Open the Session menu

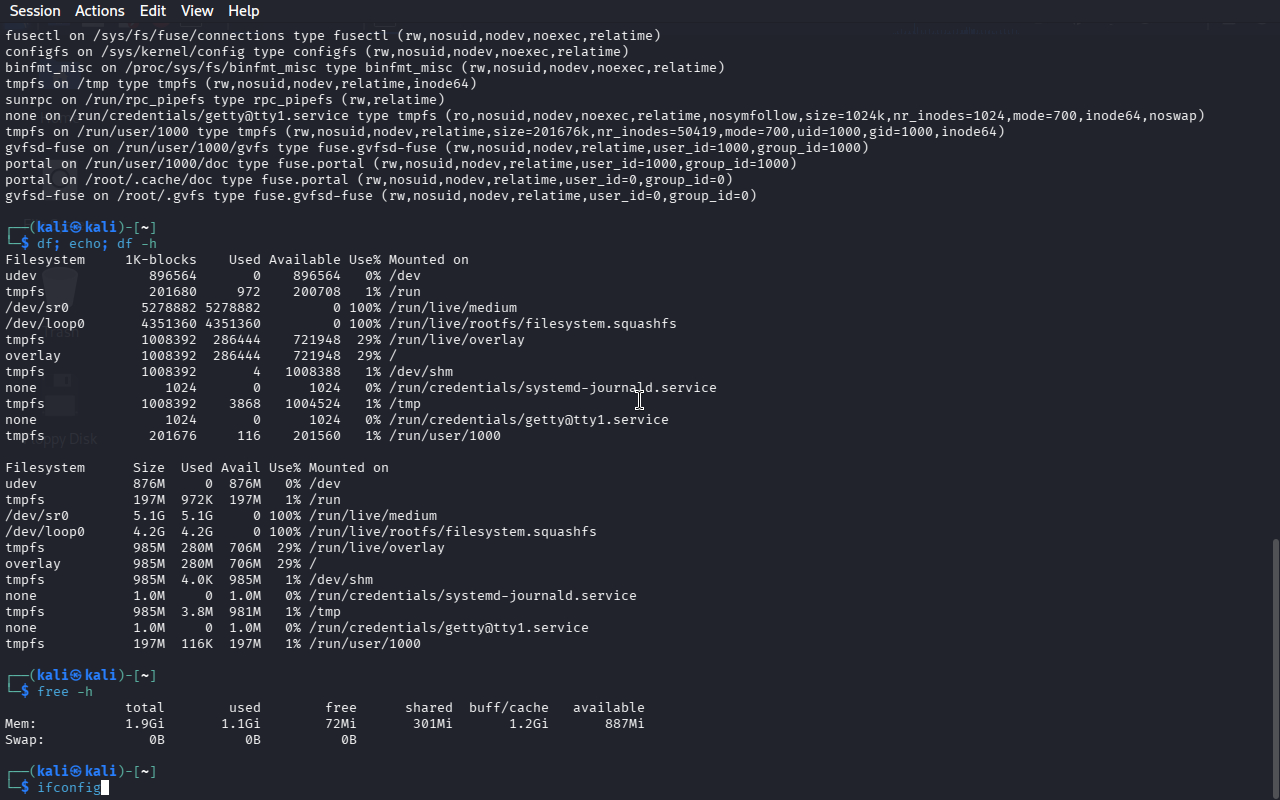coord(35,11)
